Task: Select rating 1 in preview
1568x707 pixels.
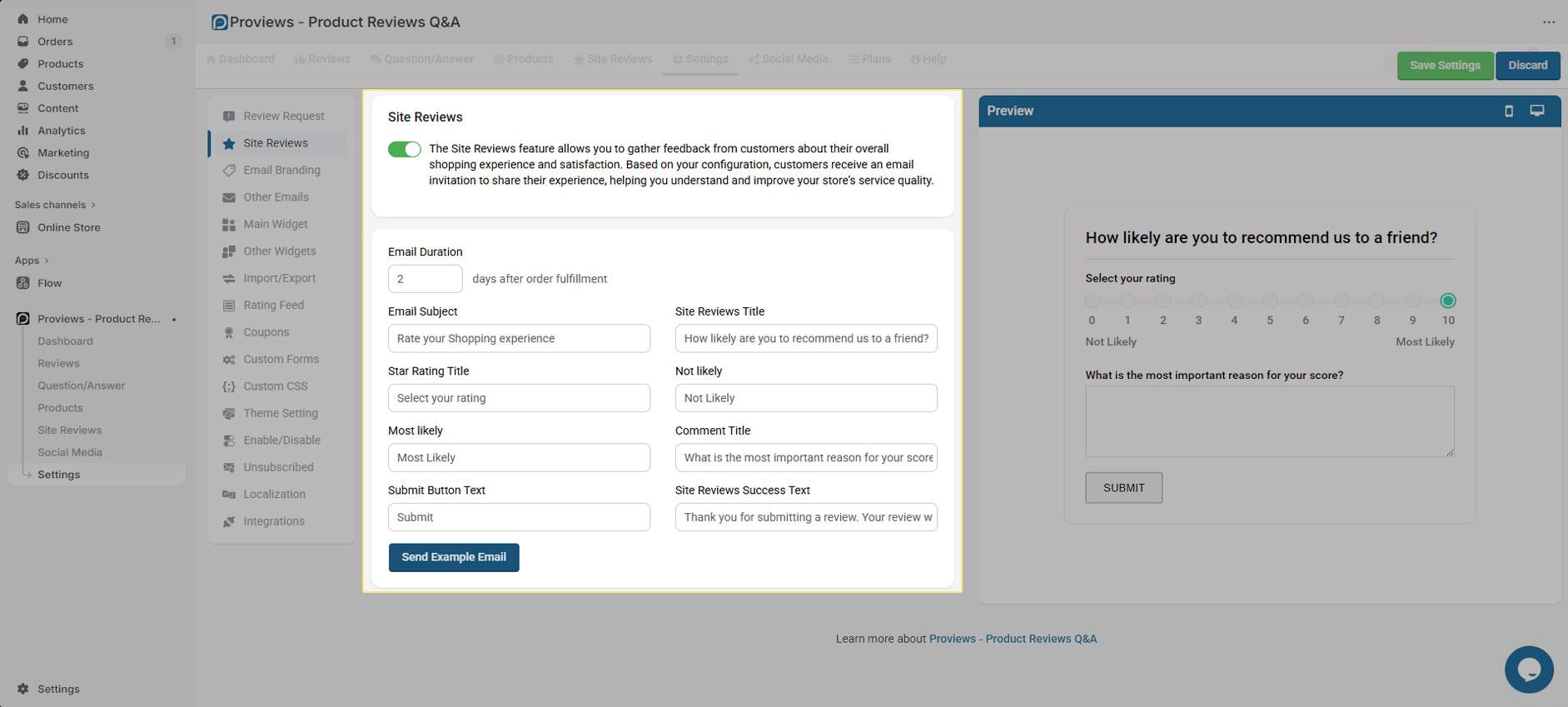Action: (1127, 301)
